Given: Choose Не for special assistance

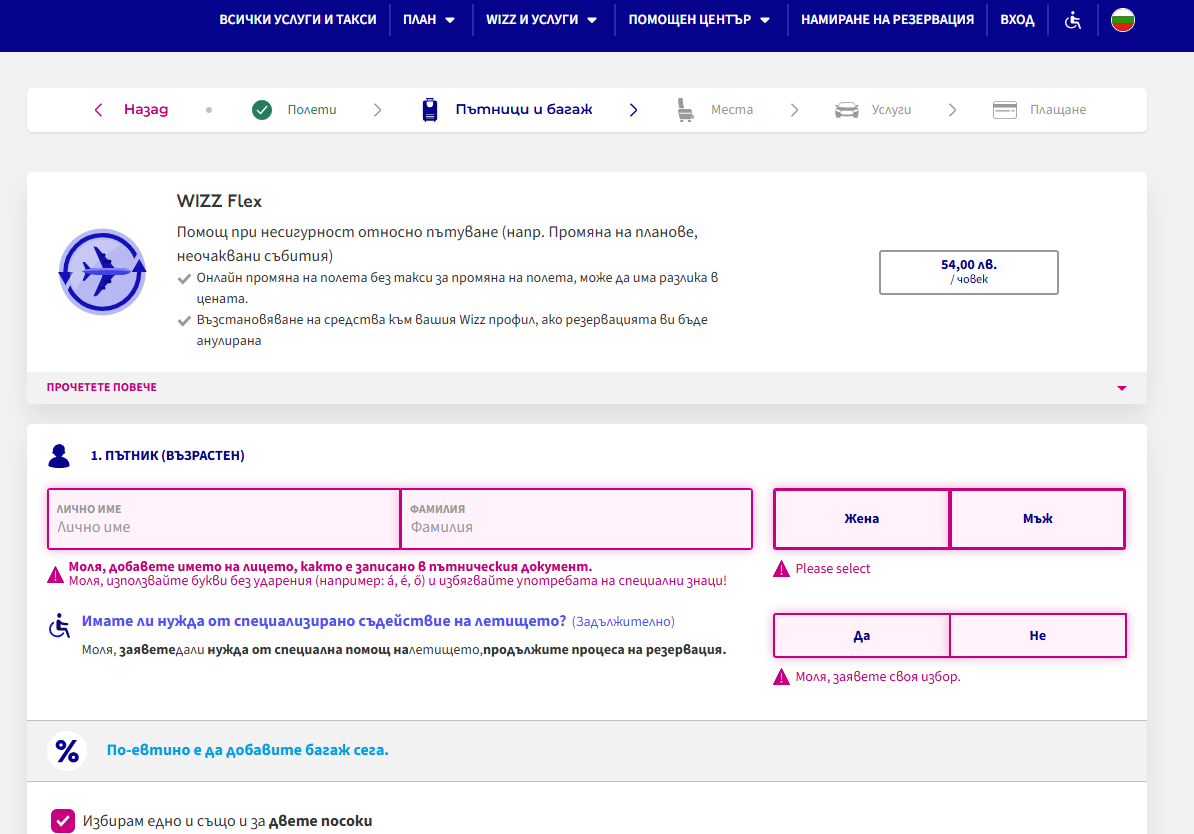Looking at the screenshot, I should click(x=1038, y=635).
